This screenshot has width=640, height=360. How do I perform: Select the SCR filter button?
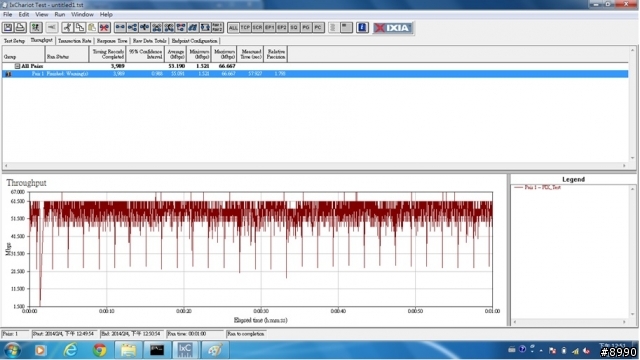pos(257,27)
